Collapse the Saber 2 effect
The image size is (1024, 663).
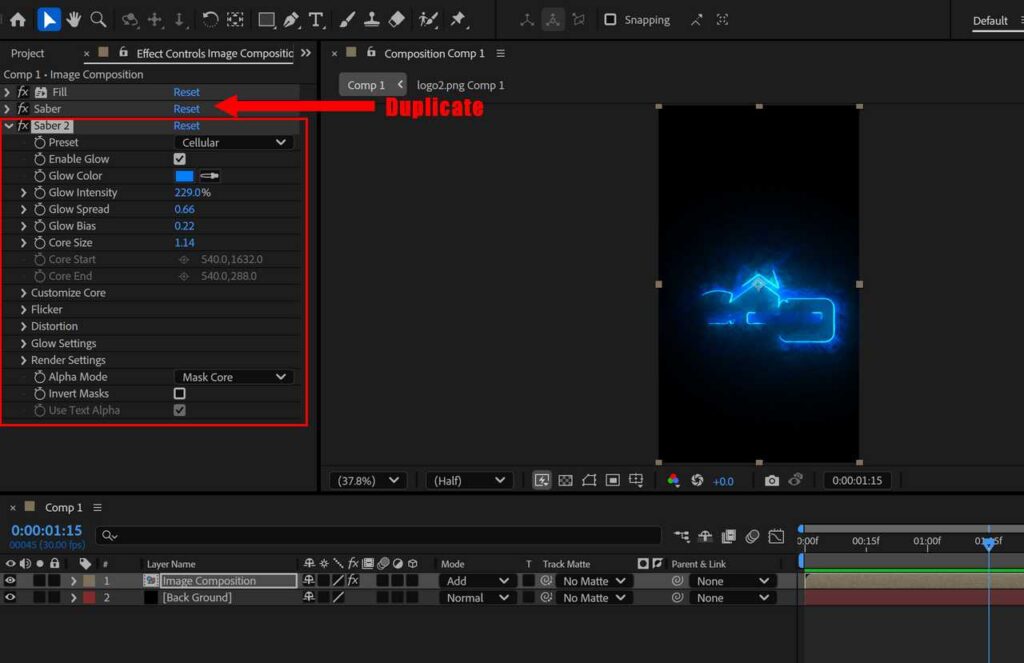[8, 125]
